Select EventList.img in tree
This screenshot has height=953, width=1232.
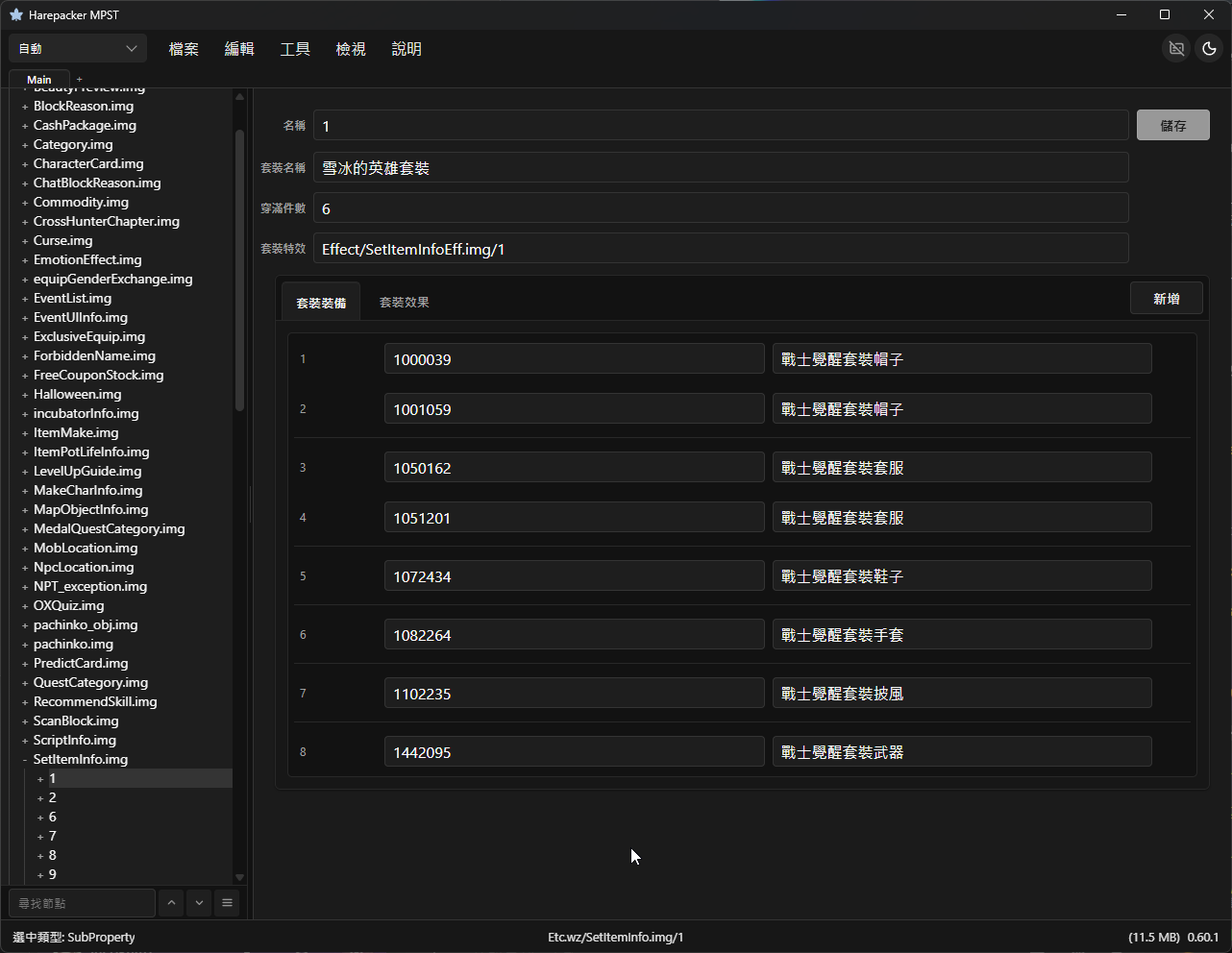[72, 298]
